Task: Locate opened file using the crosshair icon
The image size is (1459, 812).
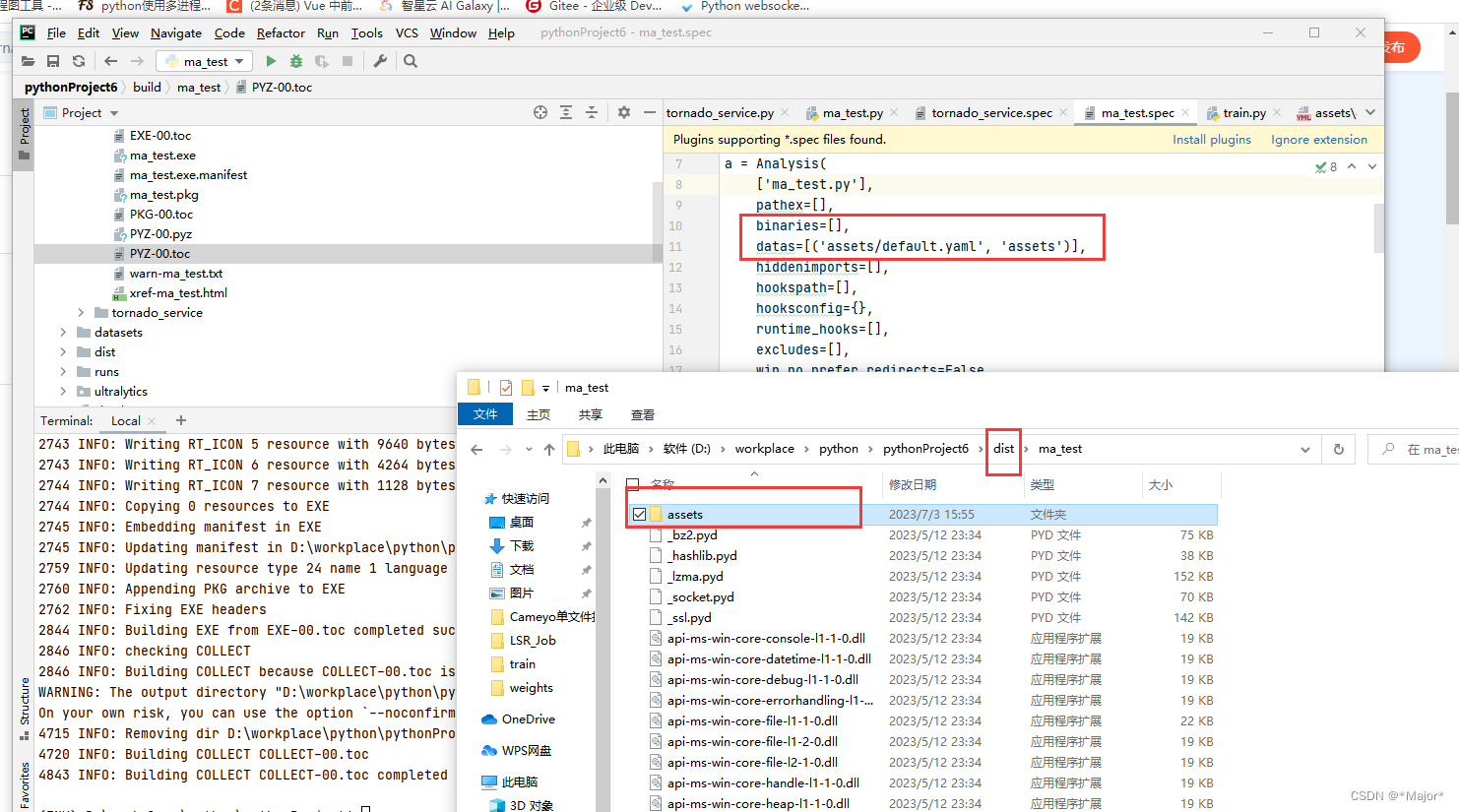Action: 539,112
